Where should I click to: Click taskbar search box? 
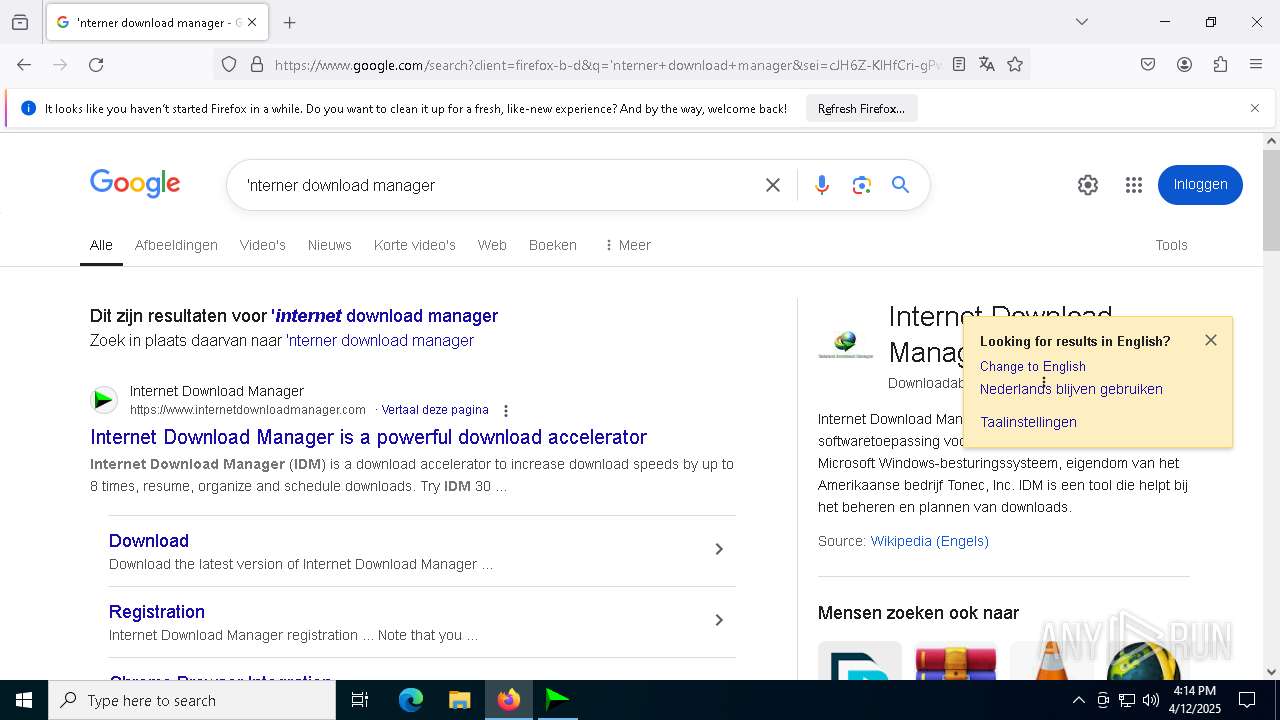point(192,700)
